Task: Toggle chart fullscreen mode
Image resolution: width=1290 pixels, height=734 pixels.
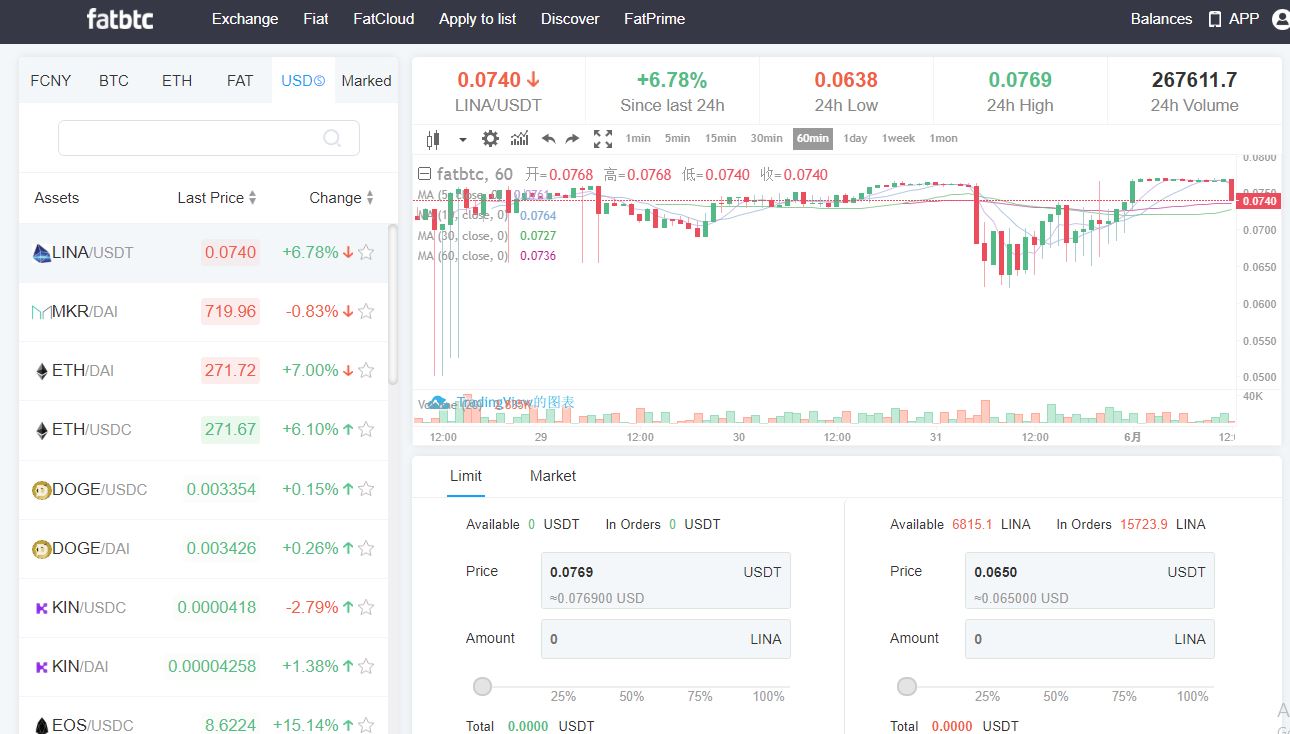Action: tap(602, 139)
